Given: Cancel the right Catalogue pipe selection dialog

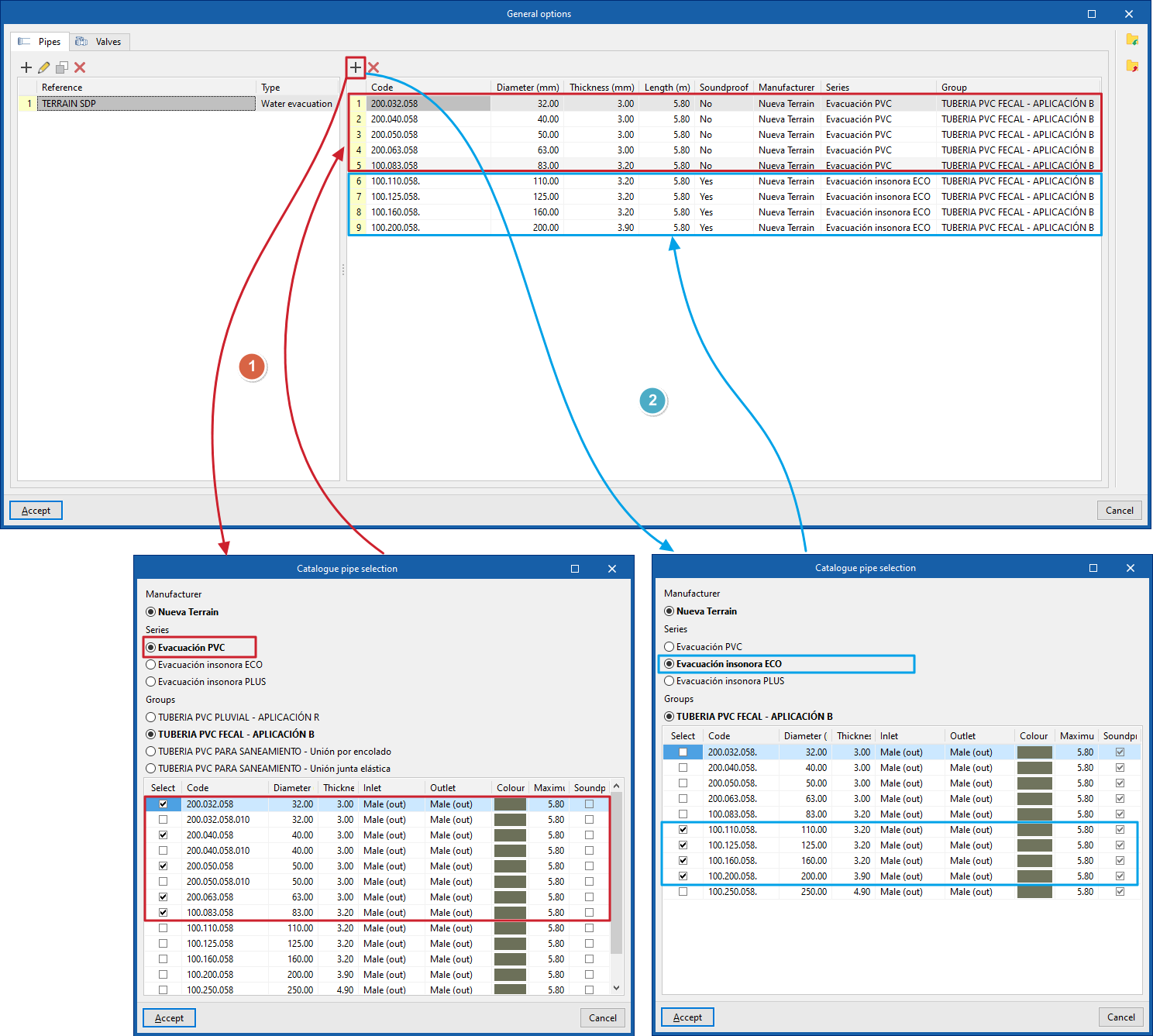Looking at the screenshot, I should (1121, 1017).
